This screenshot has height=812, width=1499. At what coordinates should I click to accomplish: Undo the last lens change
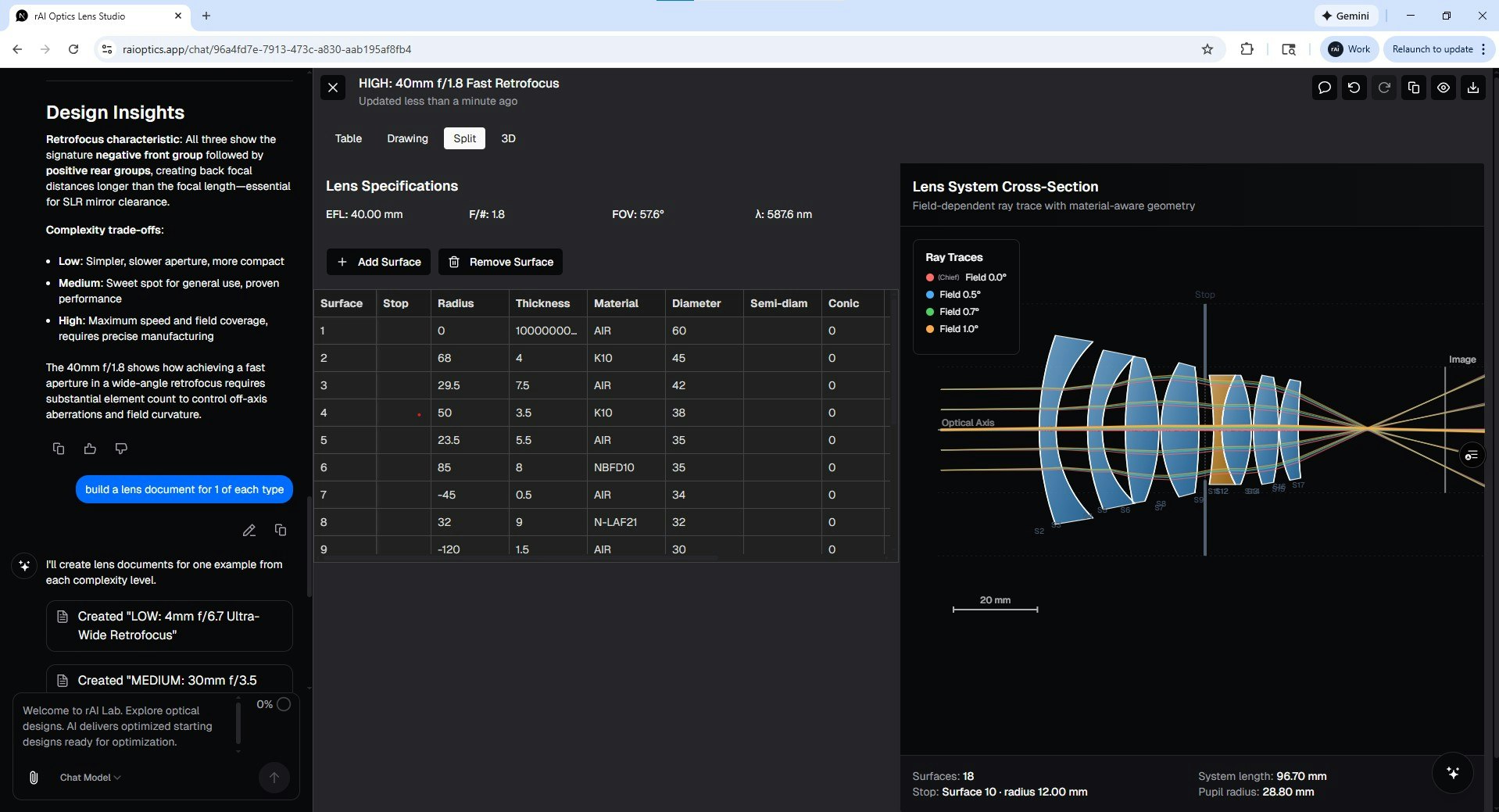(1354, 88)
